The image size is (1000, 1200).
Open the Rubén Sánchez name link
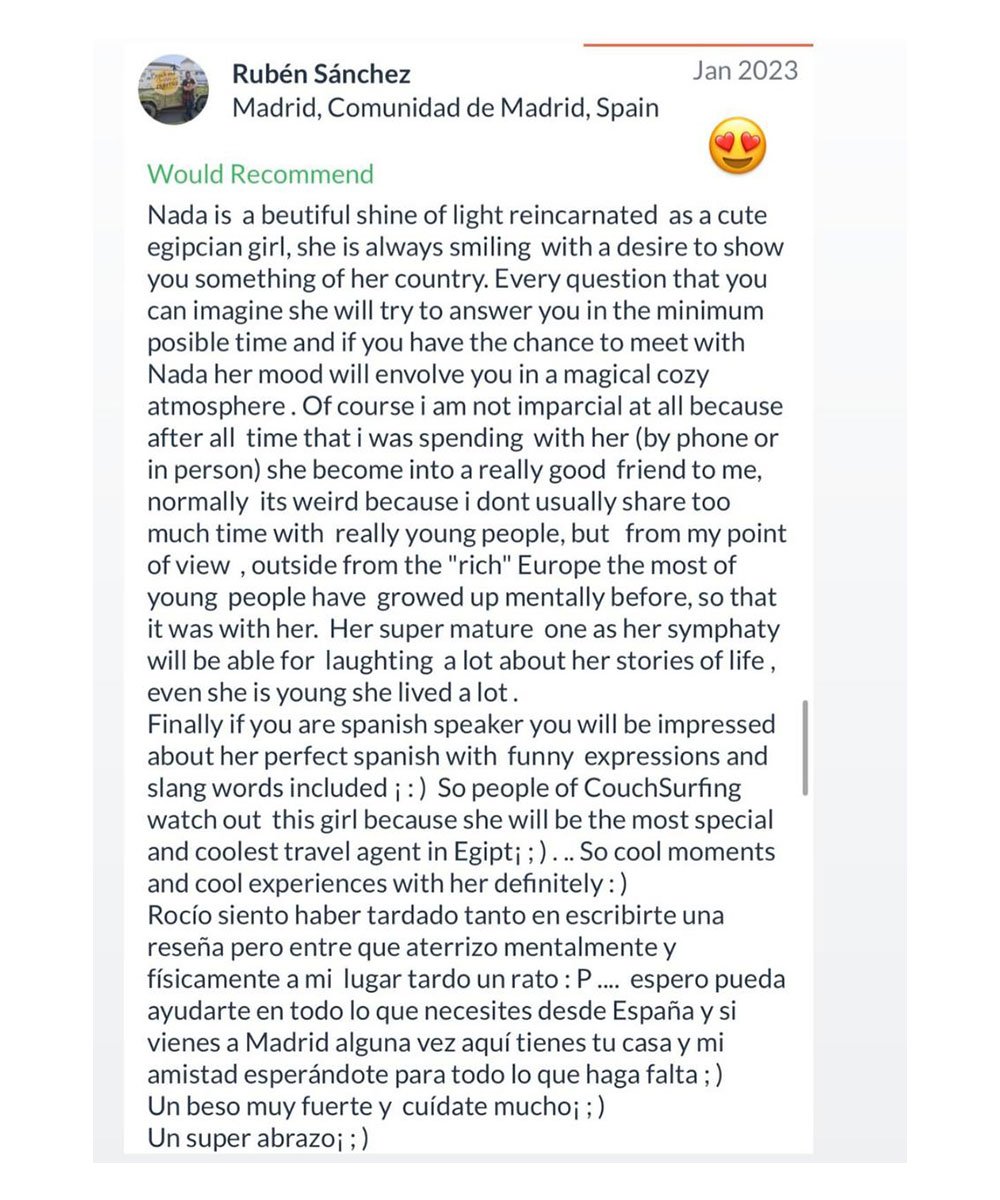click(321, 74)
